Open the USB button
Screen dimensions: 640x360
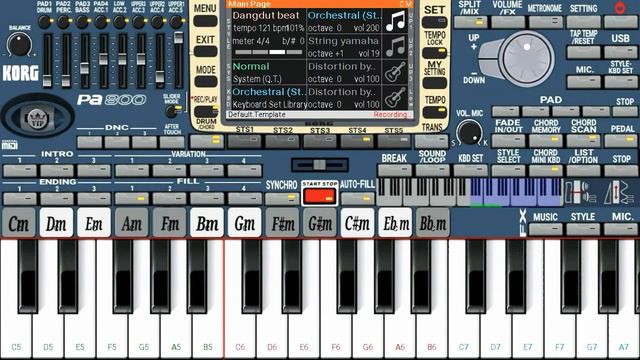click(x=621, y=52)
